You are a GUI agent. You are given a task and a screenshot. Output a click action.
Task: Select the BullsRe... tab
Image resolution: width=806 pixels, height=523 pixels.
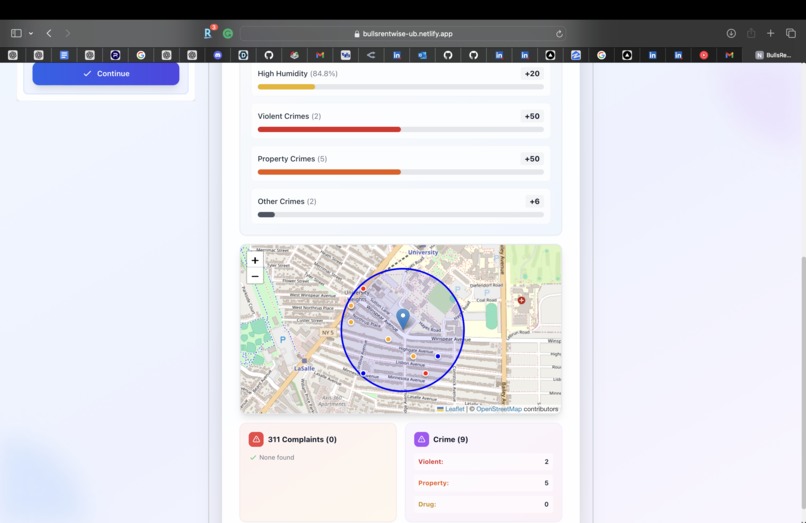coord(774,55)
